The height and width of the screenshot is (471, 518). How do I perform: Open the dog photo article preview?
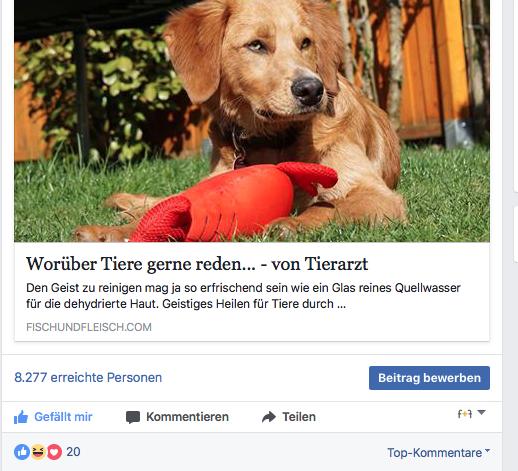[252, 121]
